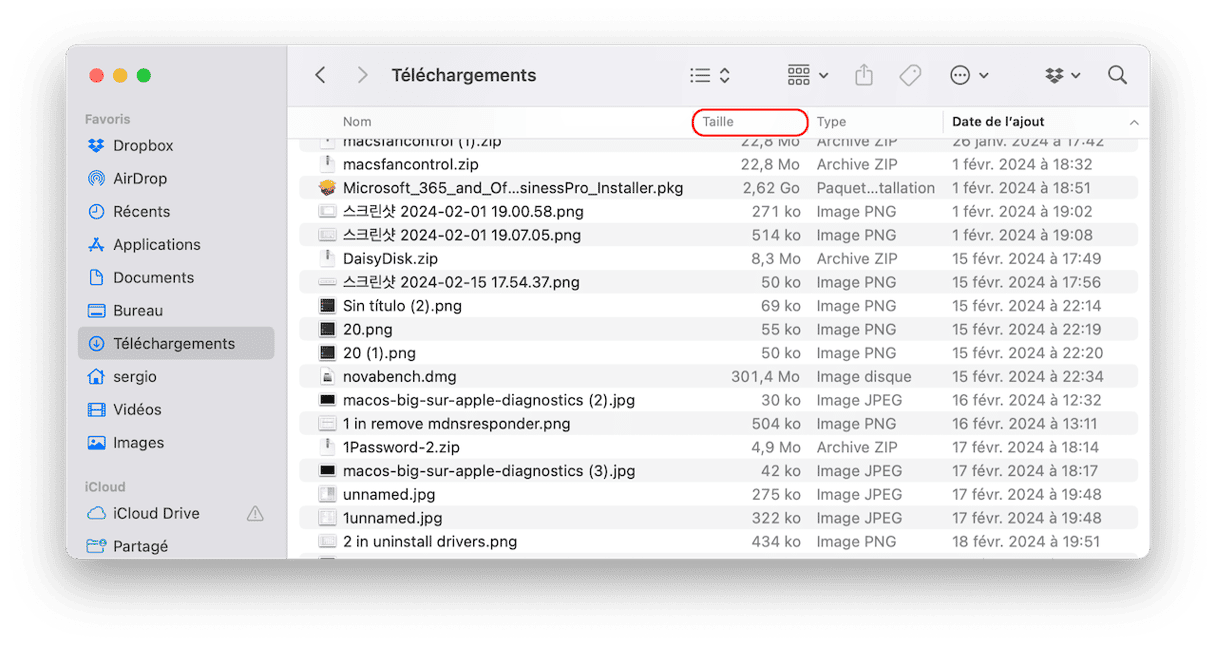Open the Dropbox toolbar dropdown
1216x646 pixels.
[1063, 75]
